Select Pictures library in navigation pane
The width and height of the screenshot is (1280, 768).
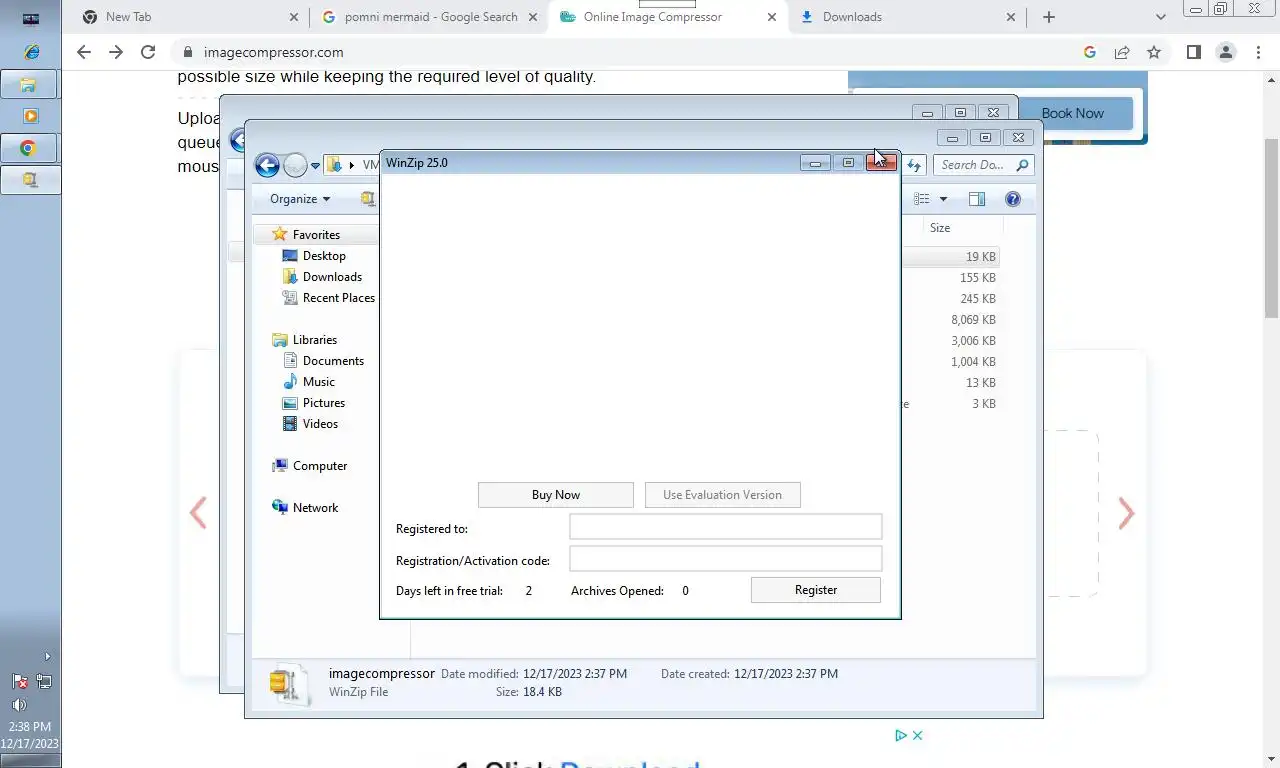coord(324,403)
